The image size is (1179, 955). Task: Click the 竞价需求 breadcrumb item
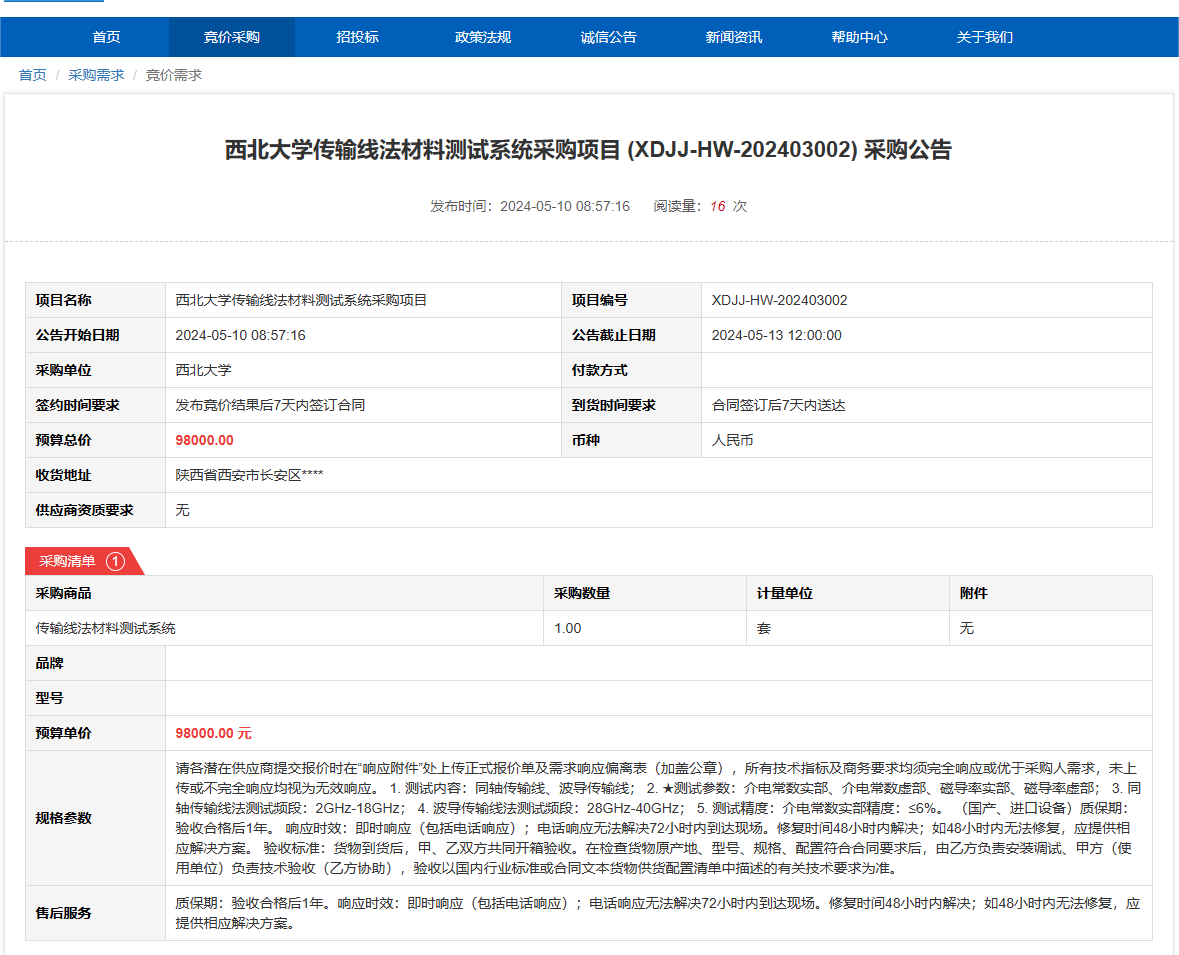pos(174,75)
